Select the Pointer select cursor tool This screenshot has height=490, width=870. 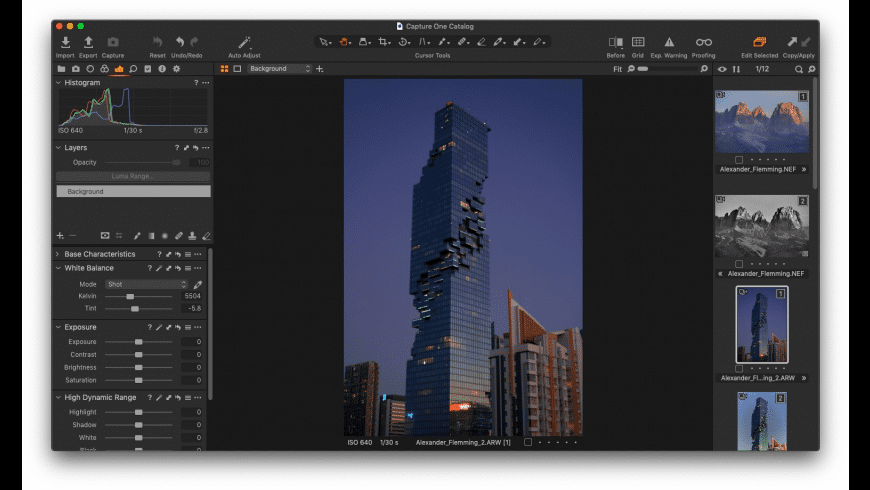pos(325,42)
